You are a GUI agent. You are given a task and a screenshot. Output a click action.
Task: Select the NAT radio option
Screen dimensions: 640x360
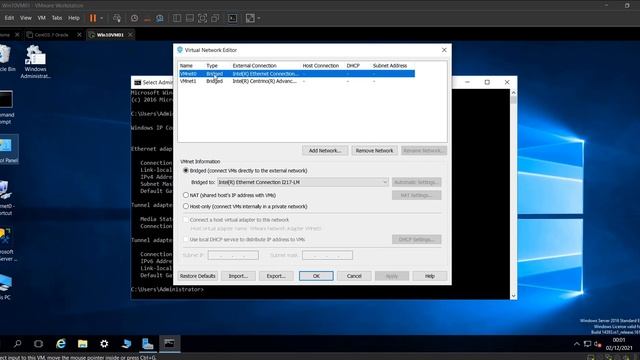click(186, 195)
